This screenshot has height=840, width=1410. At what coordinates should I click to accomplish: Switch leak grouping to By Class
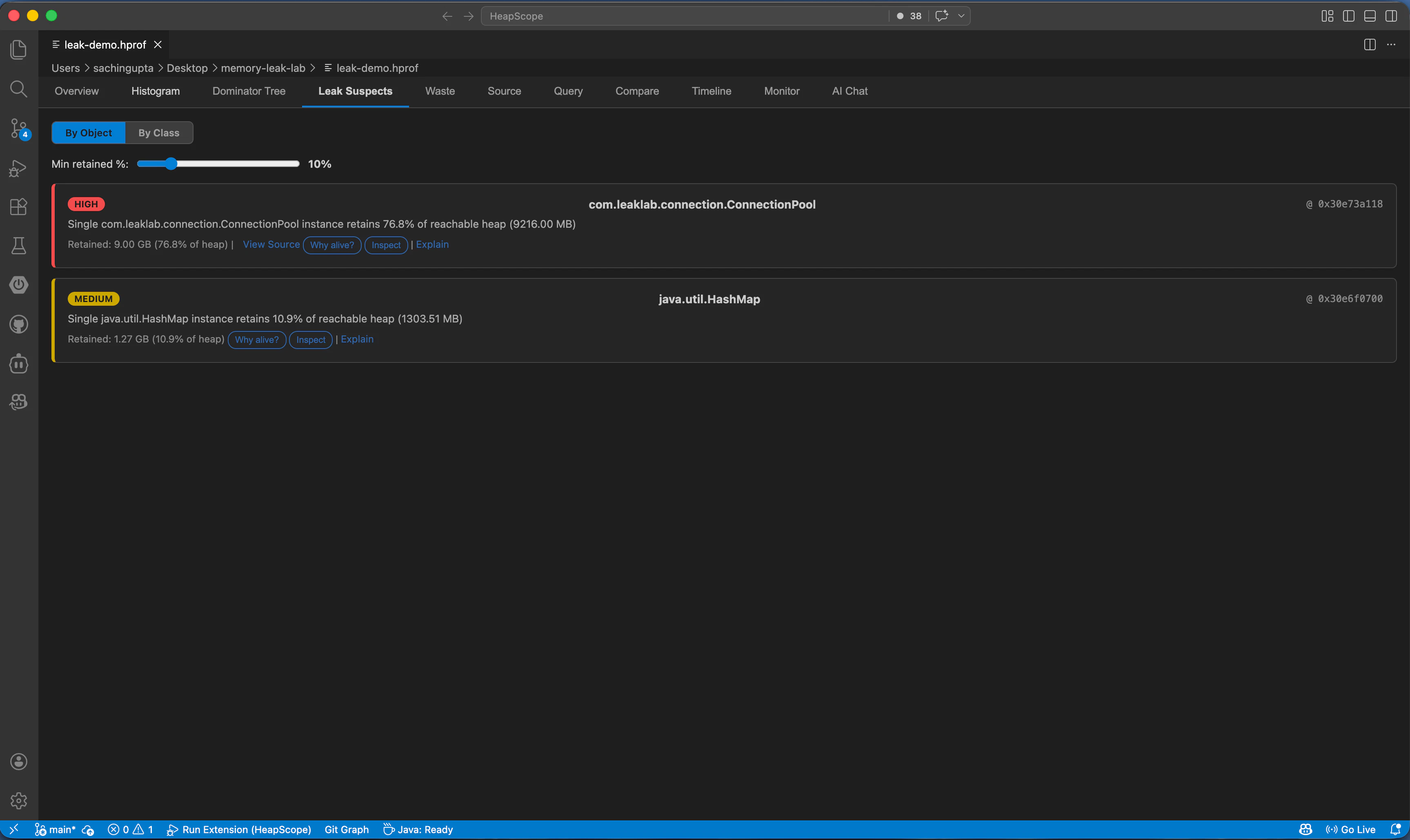[158, 132]
